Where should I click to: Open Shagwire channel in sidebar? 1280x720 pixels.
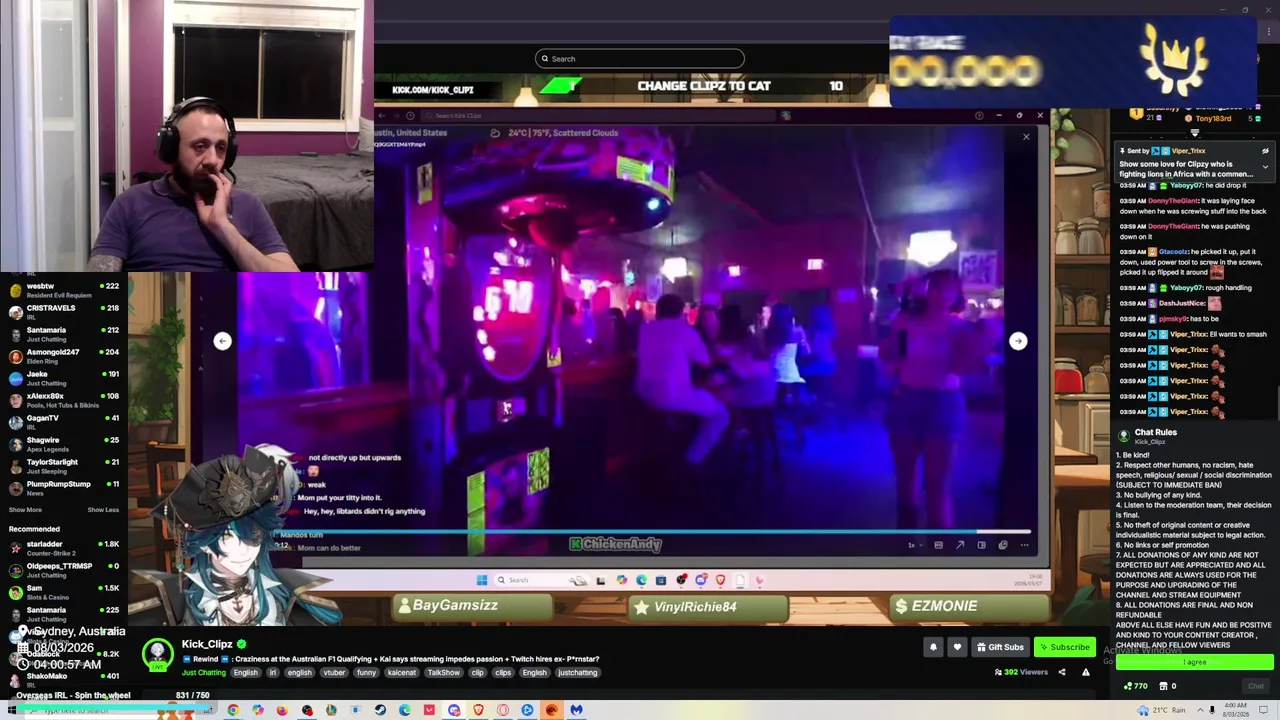point(62,444)
